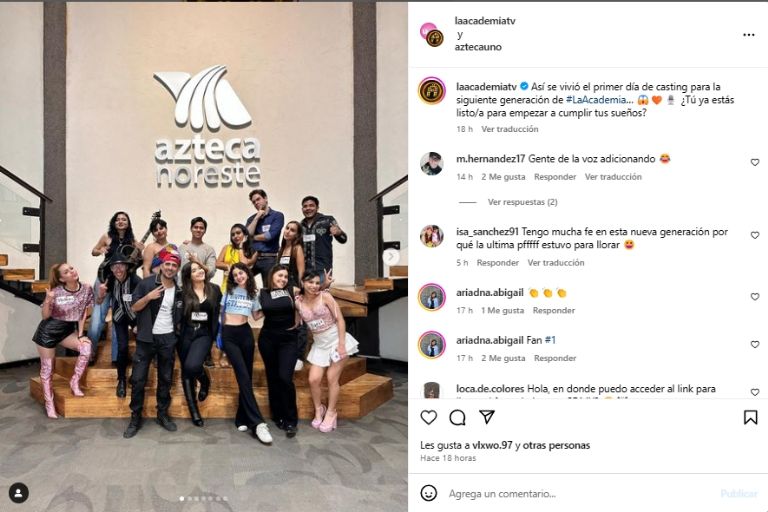Open the aztecauno profile link
The height and width of the screenshot is (512, 768).
tap(478, 47)
